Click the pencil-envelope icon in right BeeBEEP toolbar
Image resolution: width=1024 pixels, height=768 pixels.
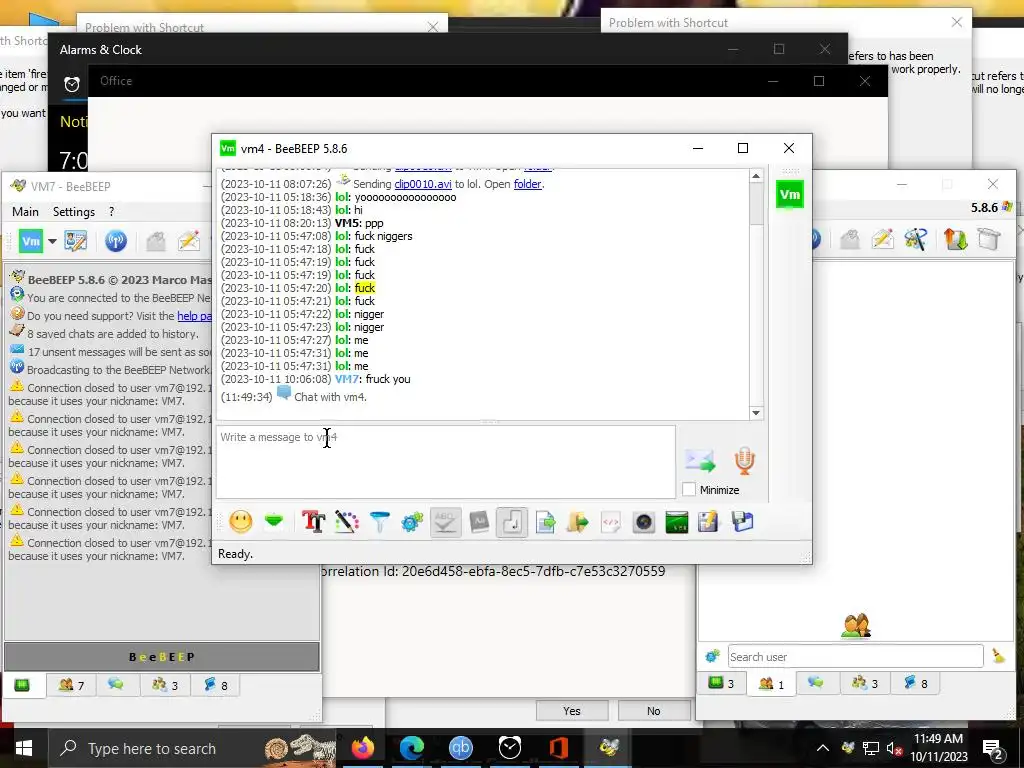[x=882, y=239]
